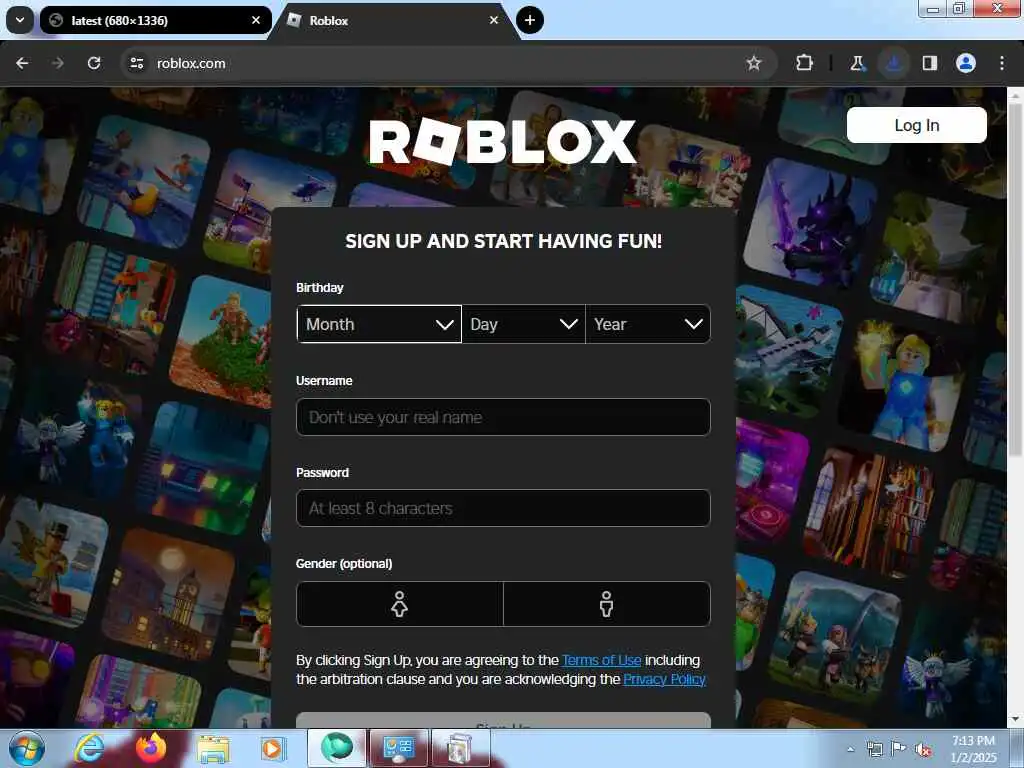This screenshot has height=768, width=1024.
Task: Click the Roblox logo
Action: 502,142
